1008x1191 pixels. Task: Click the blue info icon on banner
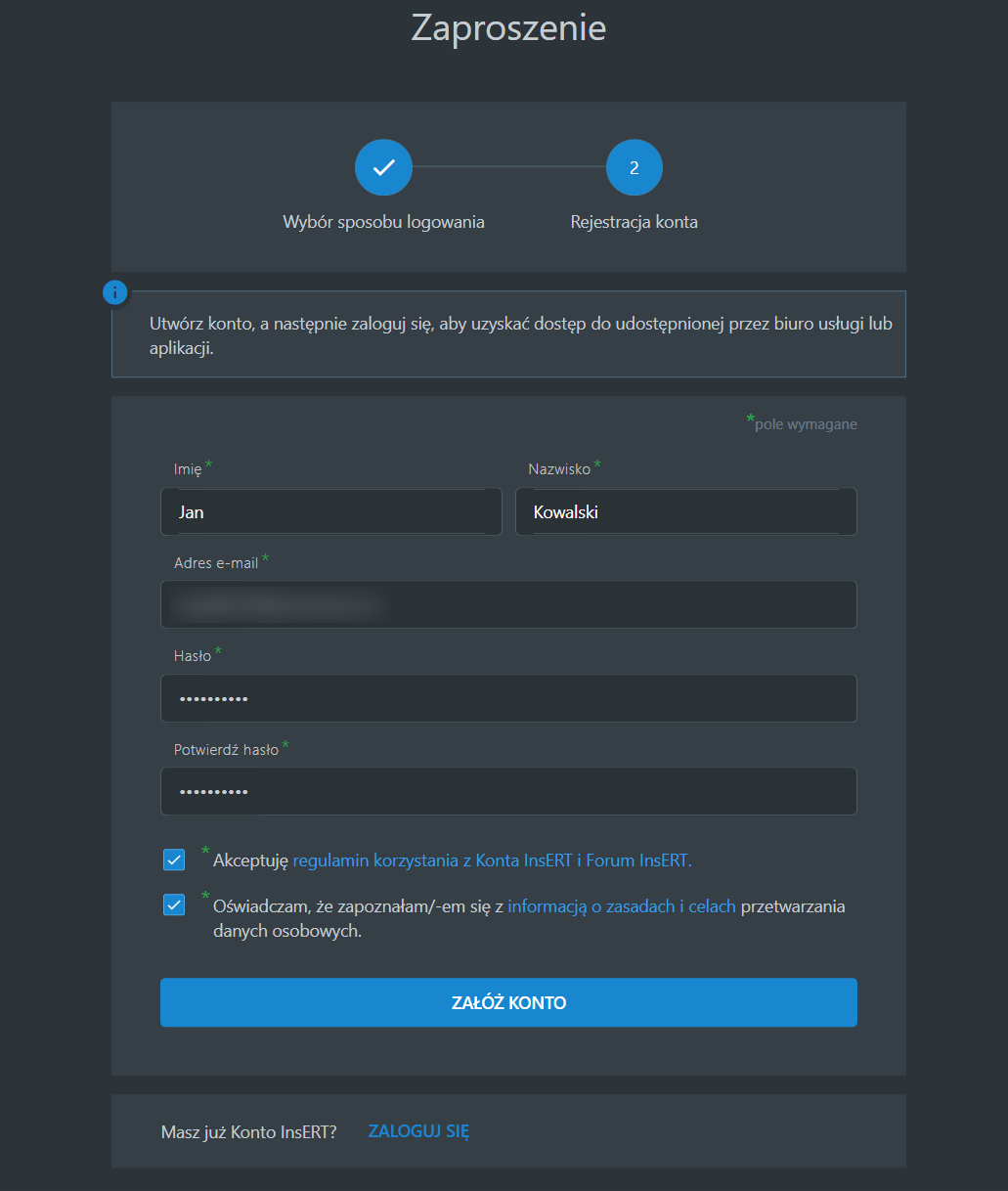(115, 291)
